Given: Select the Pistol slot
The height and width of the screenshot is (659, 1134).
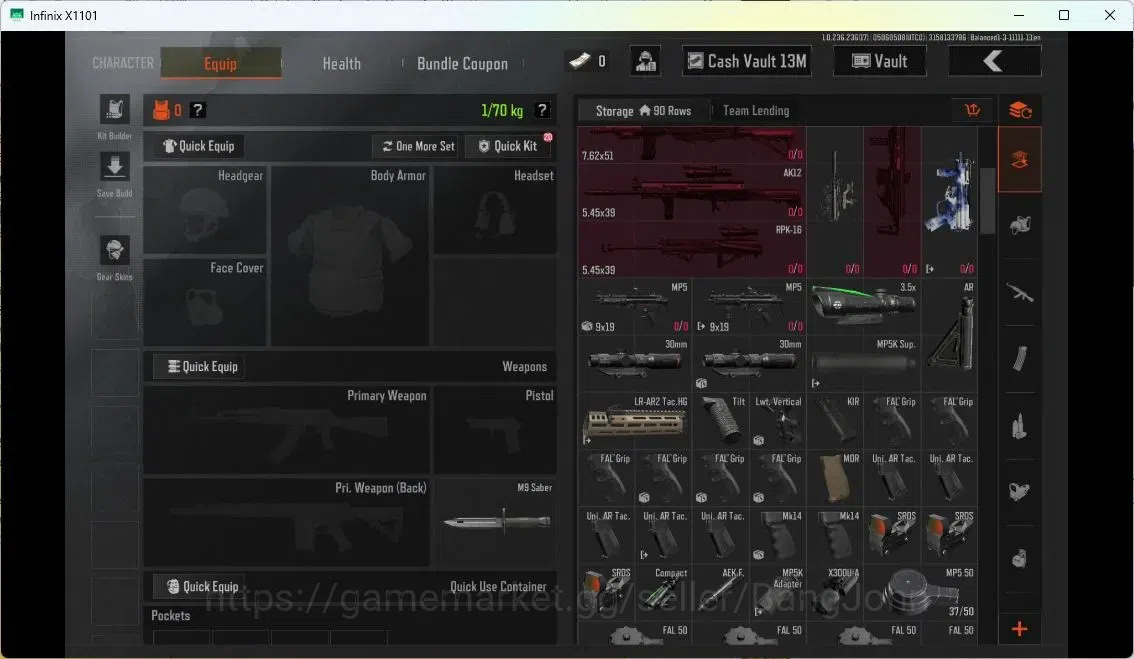Looking at the screenshot, I should point(495,430).
